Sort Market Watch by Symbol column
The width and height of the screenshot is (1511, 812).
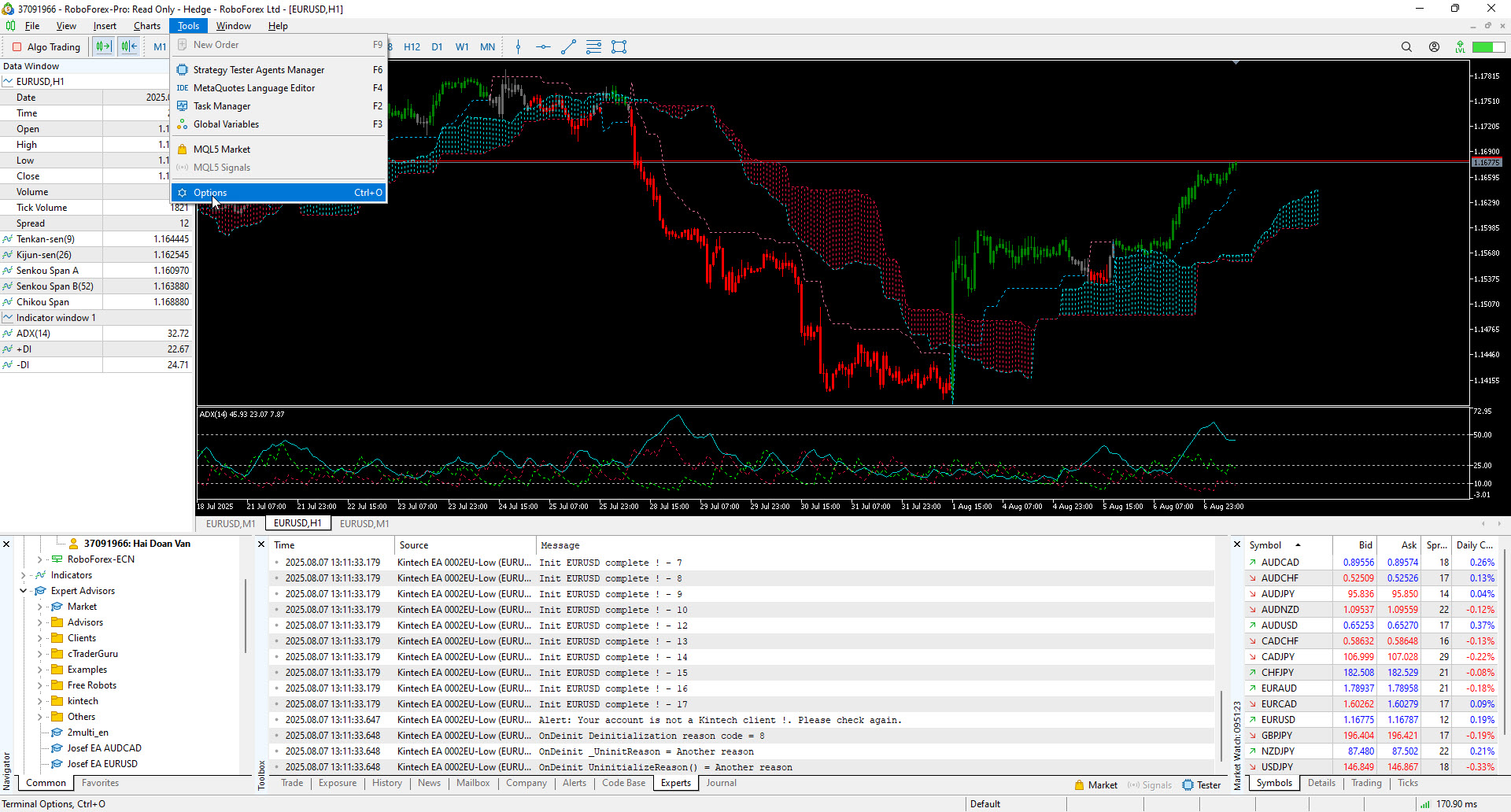point(1287,545)
